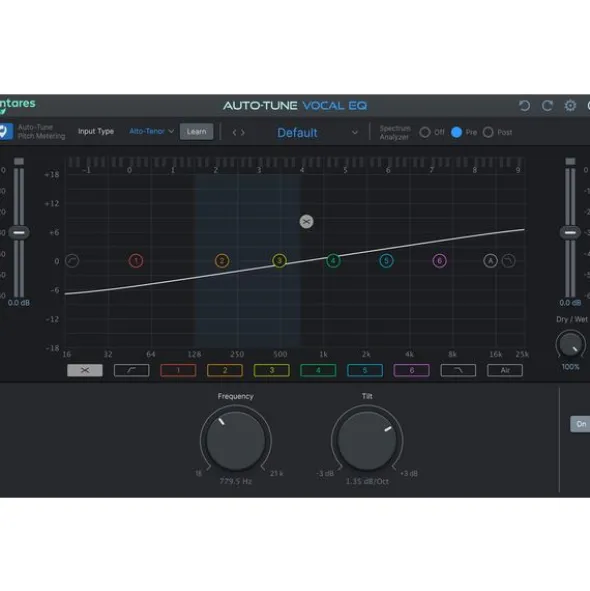
Task: Click the Dry / Wet knob
Action: tap(570, 344)
